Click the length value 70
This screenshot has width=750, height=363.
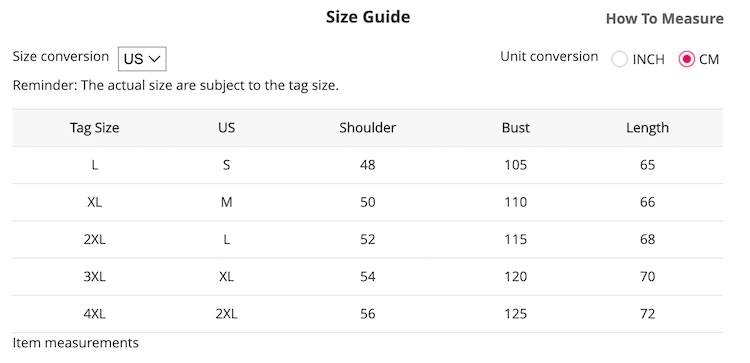pos(647,277)
